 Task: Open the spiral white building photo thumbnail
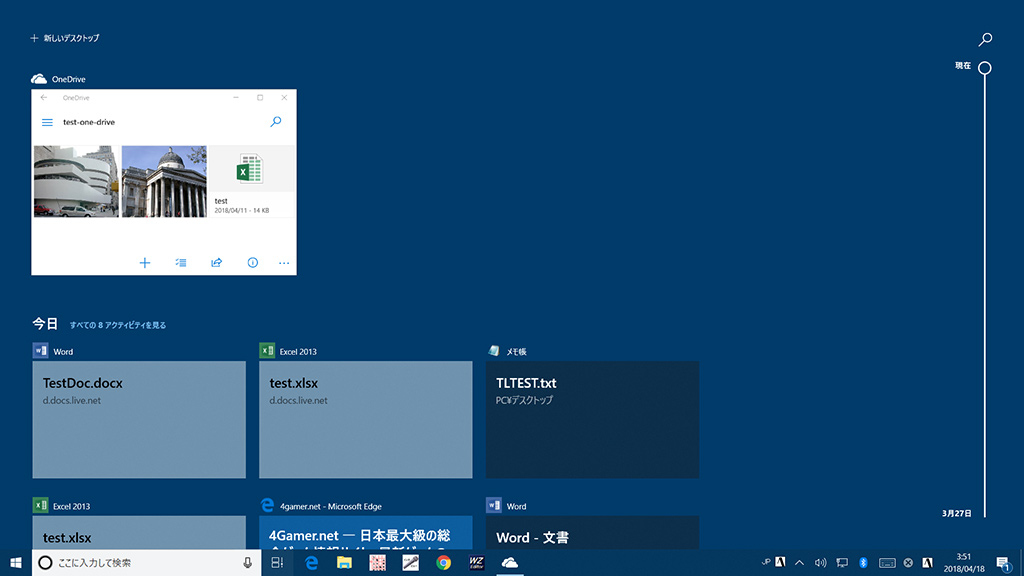pos(76,182)
